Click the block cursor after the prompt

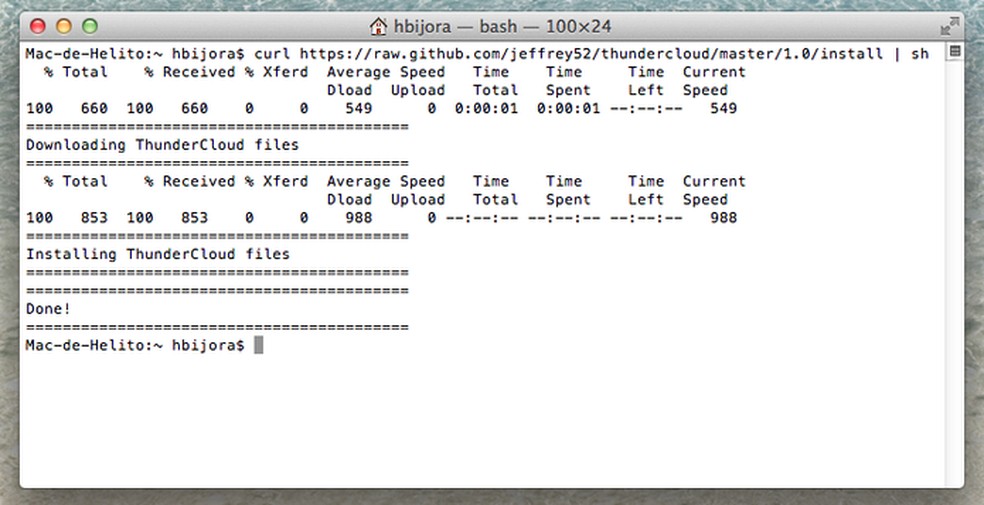pos(259,345)
